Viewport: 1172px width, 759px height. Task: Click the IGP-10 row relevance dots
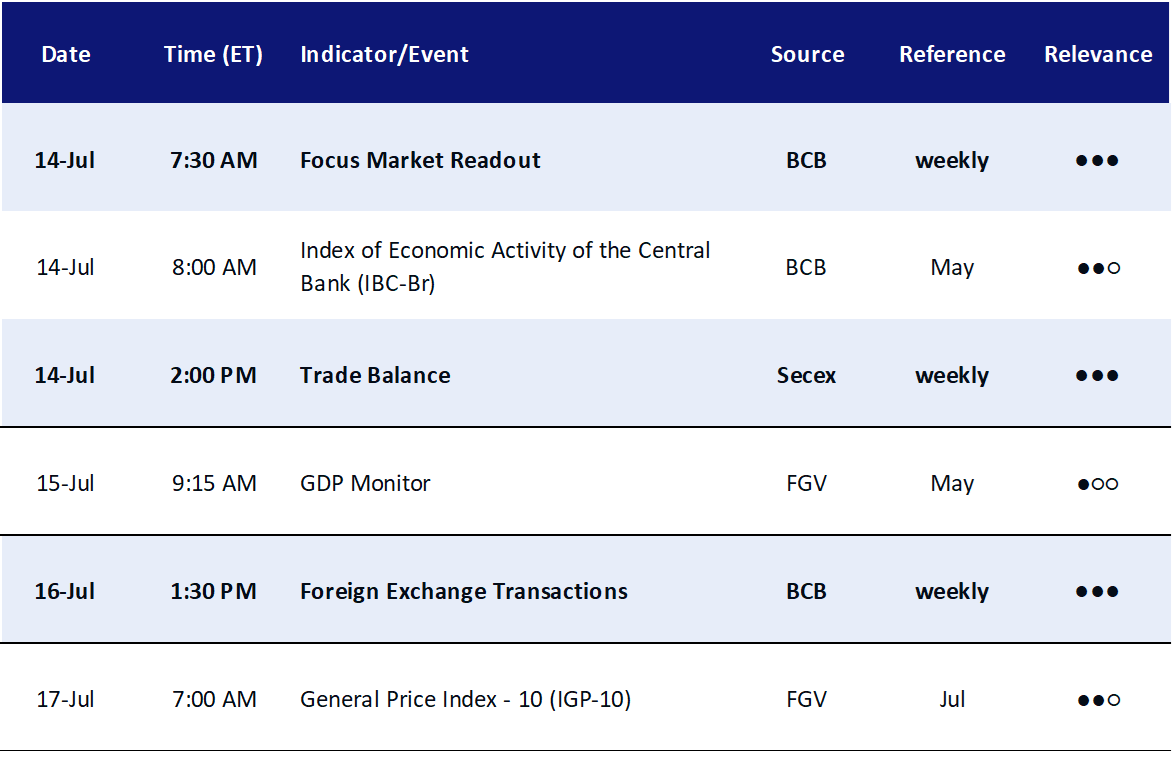(x=1098, y=700)
